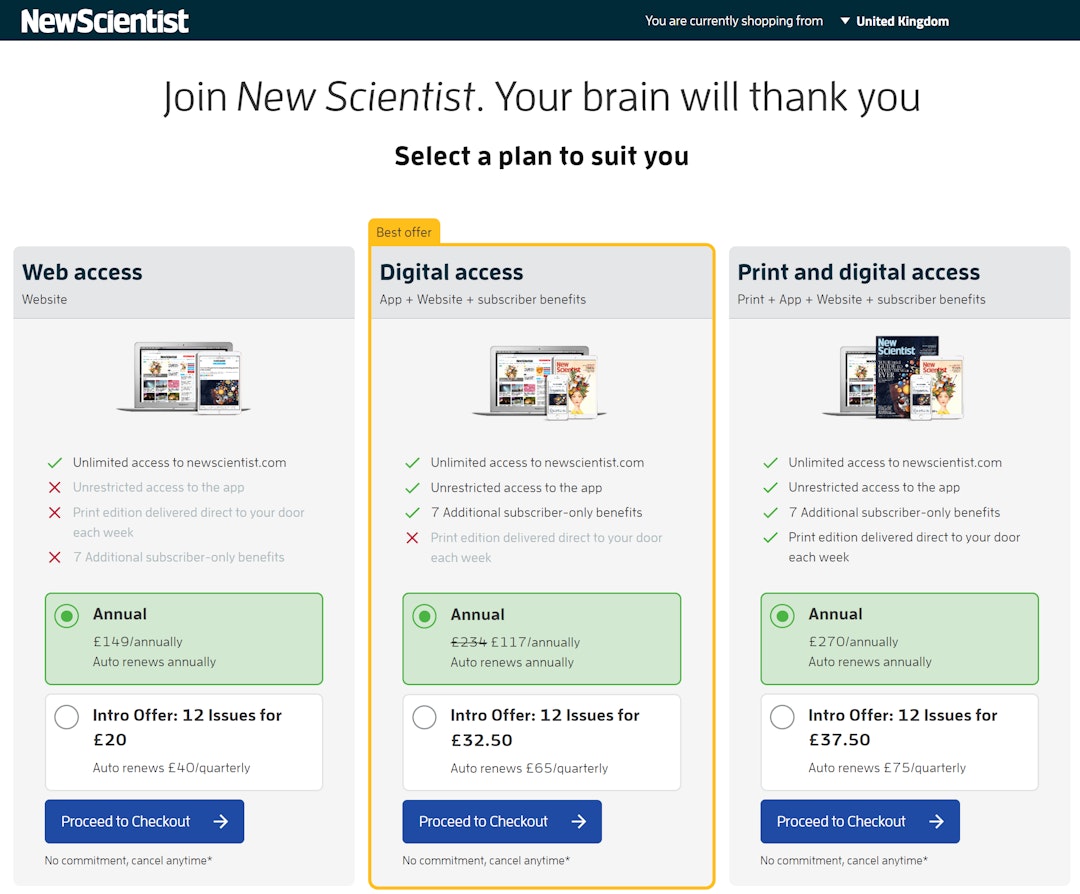Image resolution: width=1080 pixels, height=894 pixels.
Task: Select Annual option under Web access
Action: 67,616
